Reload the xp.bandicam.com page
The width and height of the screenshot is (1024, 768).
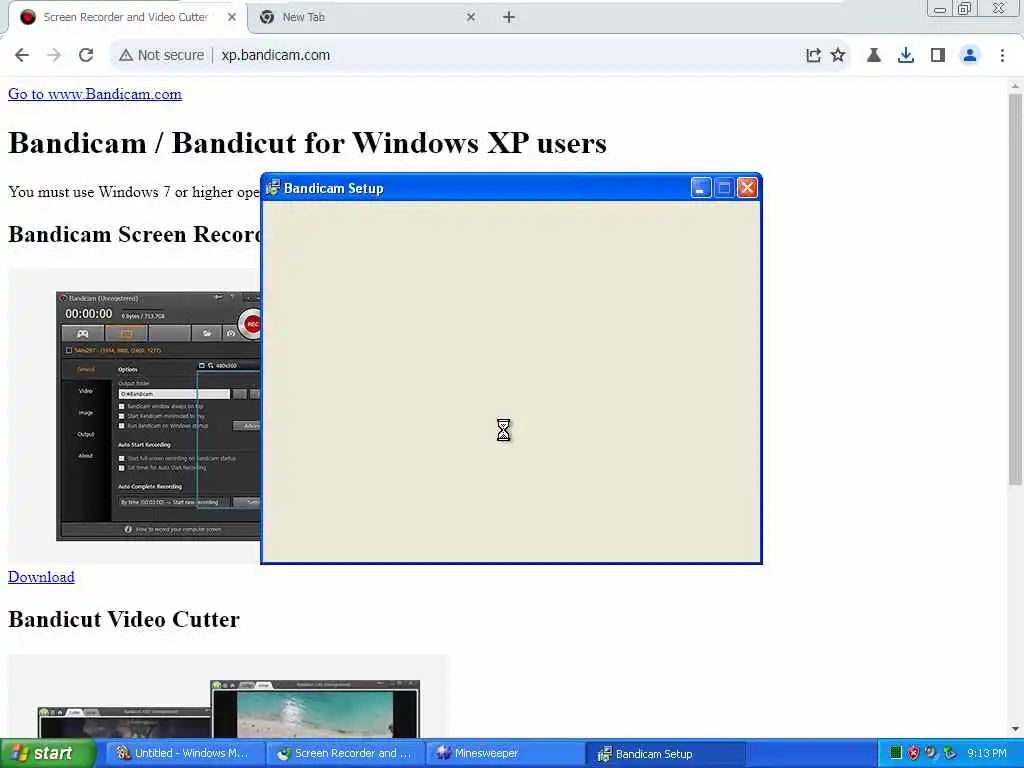[86, 56]
